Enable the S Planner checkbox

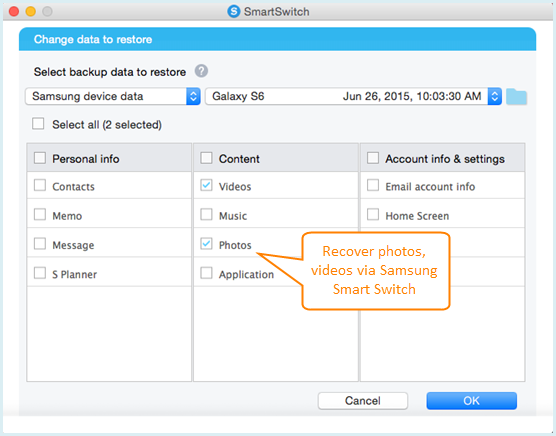(40, 273)
